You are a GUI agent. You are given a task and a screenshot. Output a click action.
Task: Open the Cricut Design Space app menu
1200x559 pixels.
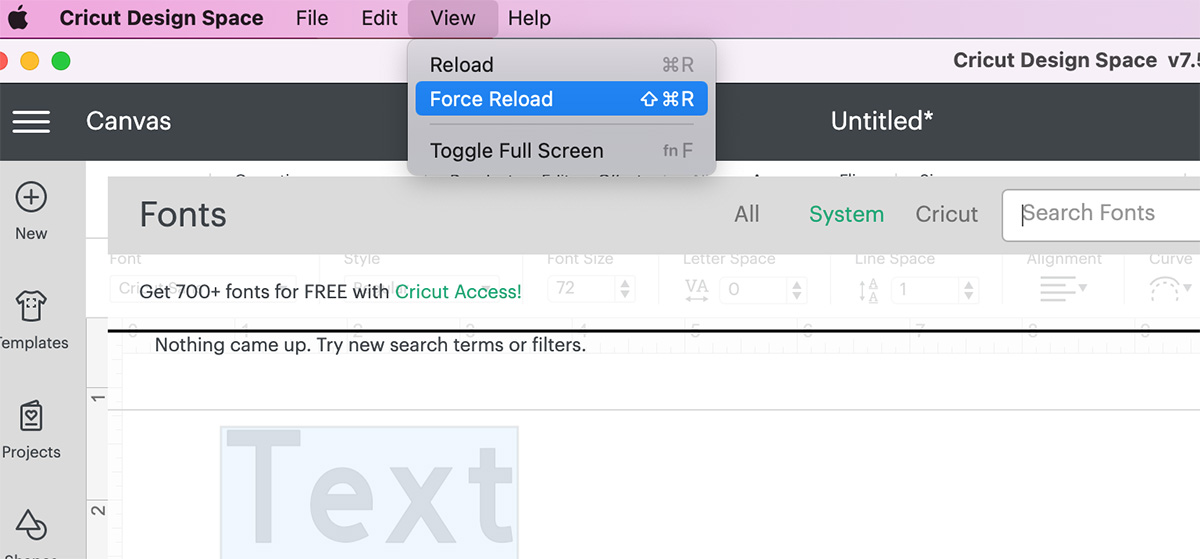[x=161, y=18]
